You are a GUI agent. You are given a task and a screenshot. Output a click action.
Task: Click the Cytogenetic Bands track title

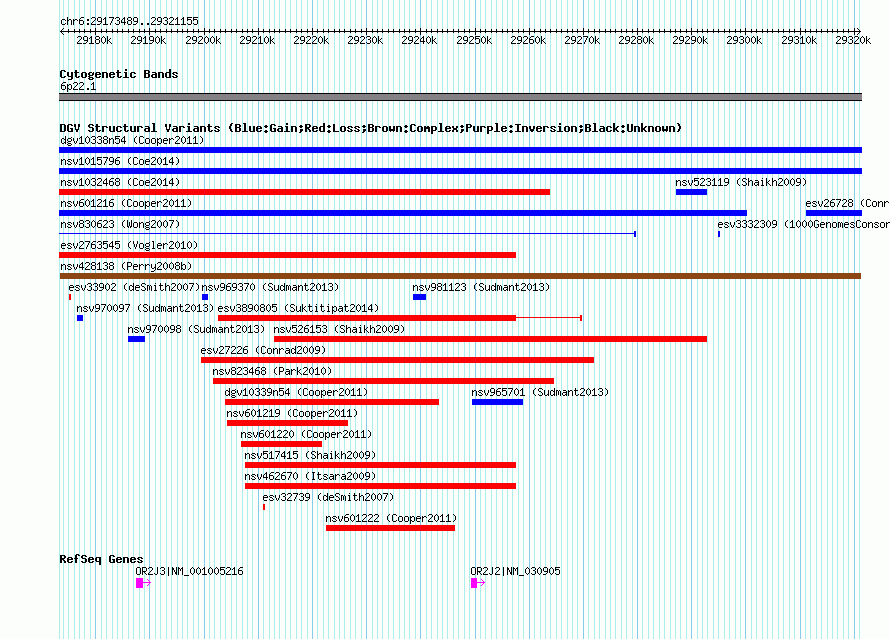[119, 74]
